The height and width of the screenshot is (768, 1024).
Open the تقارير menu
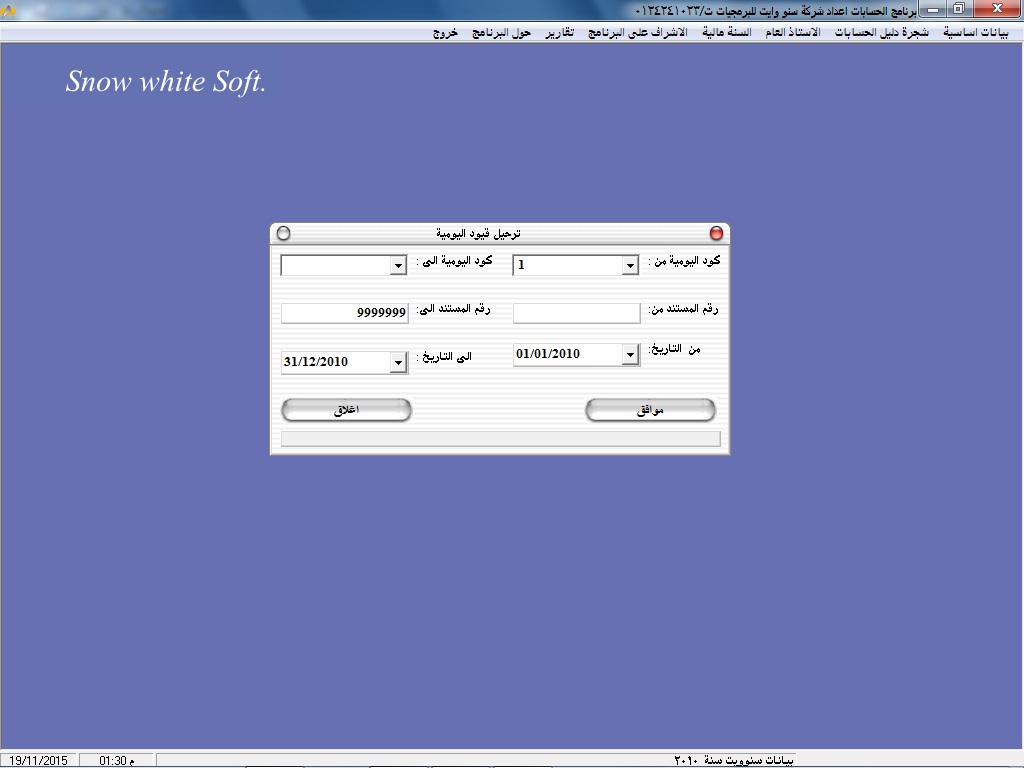point(559,32)
